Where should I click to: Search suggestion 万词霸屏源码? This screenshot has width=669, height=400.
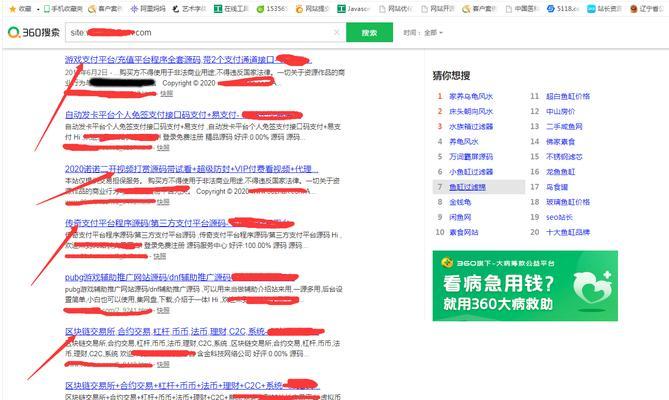(x=471, y=157)
